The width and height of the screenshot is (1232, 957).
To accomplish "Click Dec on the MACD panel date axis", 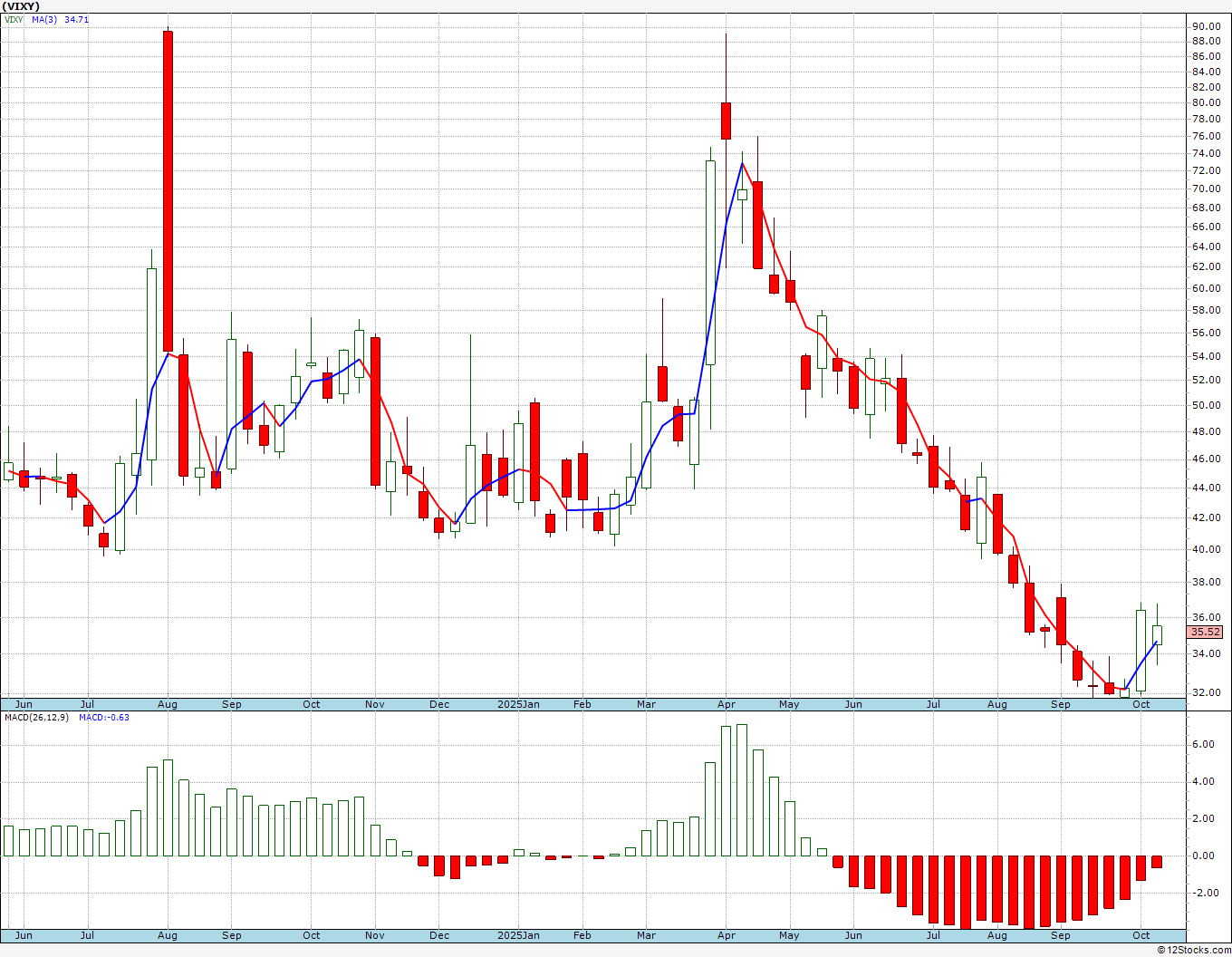I will [x=439, y=935].
